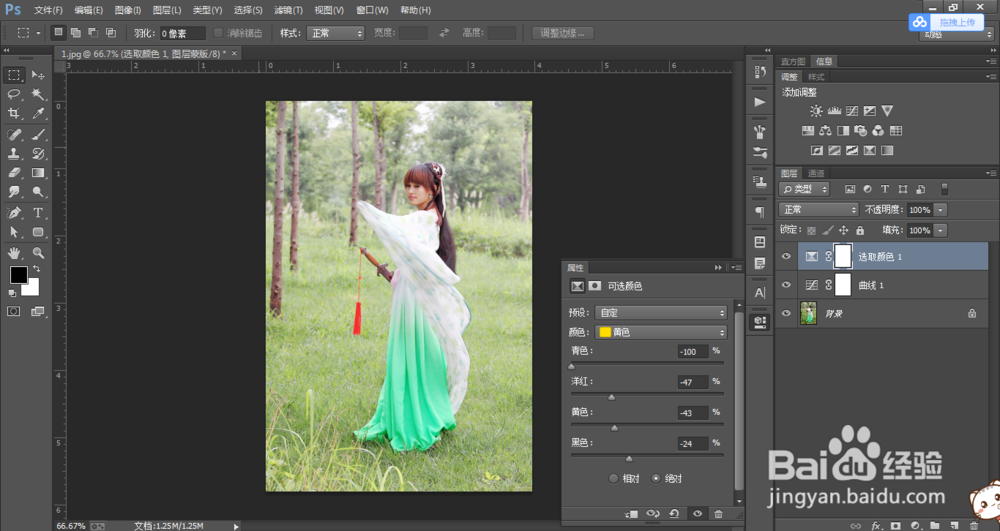Select the Lasso tool
Image resolution: width=1000 pixels, height=531 pixels.
tap(14, 94)
